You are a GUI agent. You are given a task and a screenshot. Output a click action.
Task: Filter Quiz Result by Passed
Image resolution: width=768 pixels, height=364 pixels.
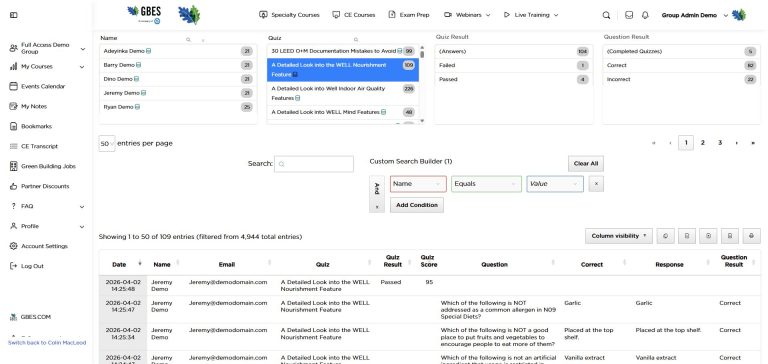click(513, 79)
